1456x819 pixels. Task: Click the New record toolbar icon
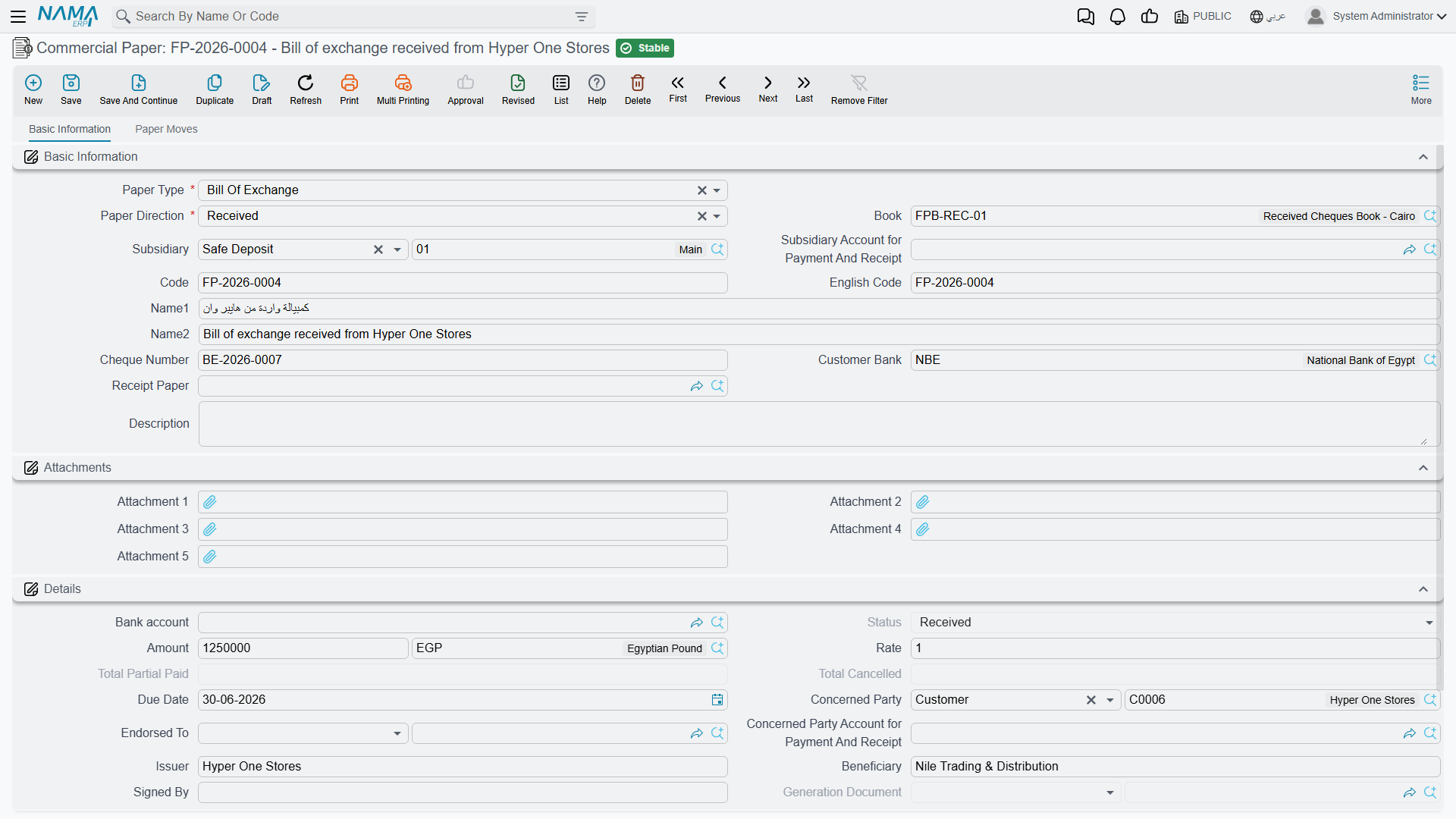pyautogui.click(x=33, y=89)
